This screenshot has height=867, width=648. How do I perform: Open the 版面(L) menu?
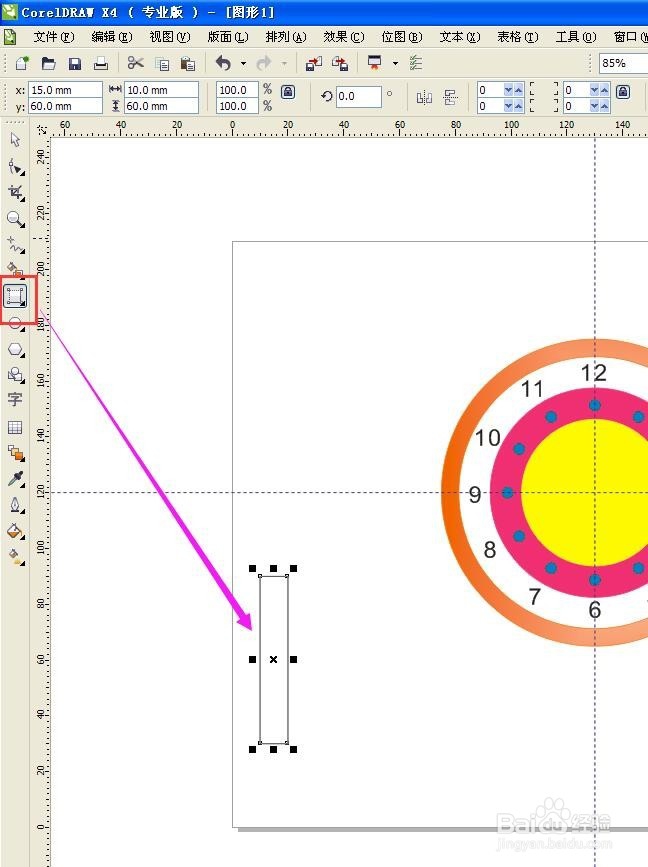tap(228, 37)
